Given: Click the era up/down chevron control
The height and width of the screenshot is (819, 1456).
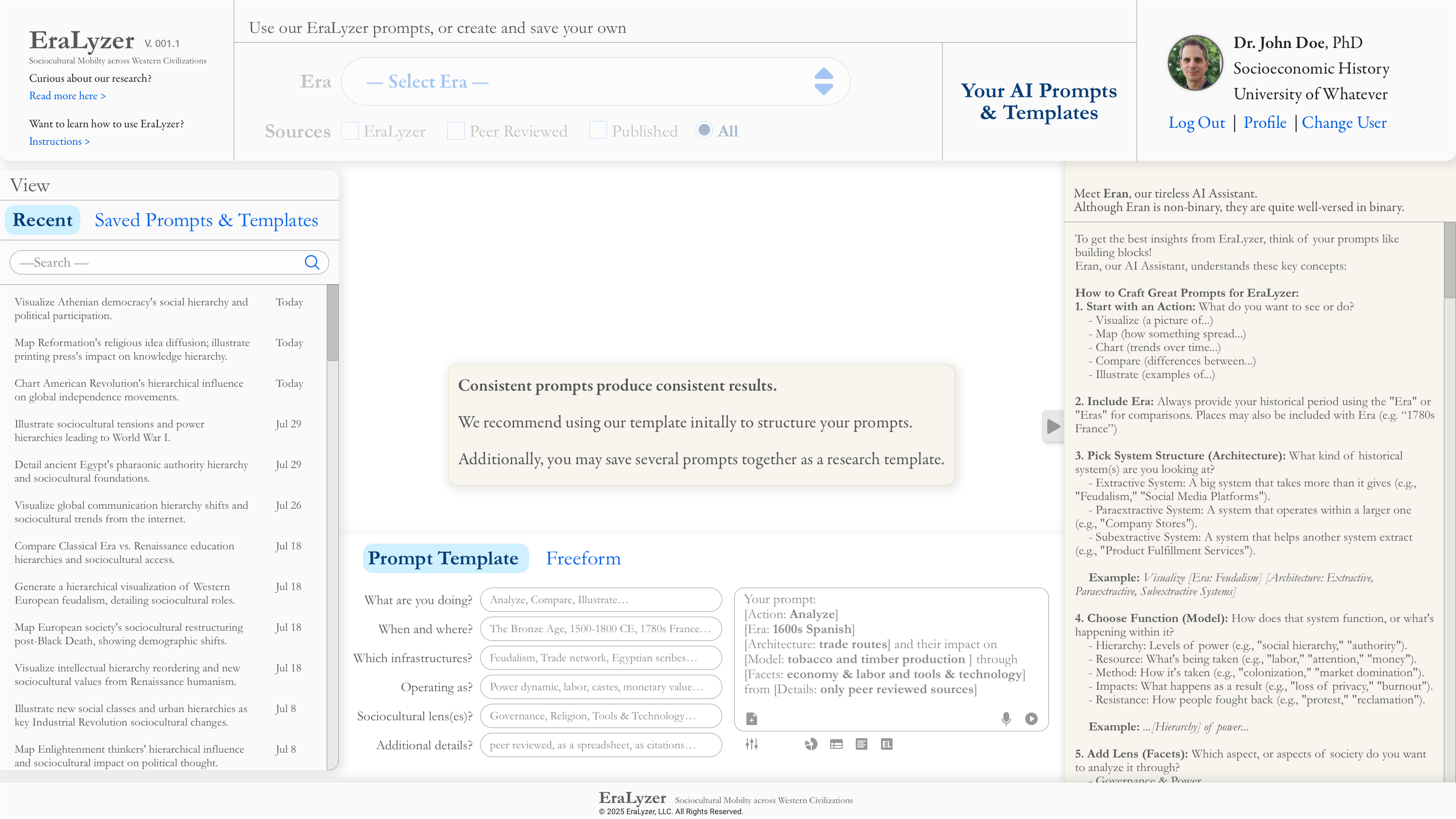Looking at the screenshot, I should click(x=824, y=81).
